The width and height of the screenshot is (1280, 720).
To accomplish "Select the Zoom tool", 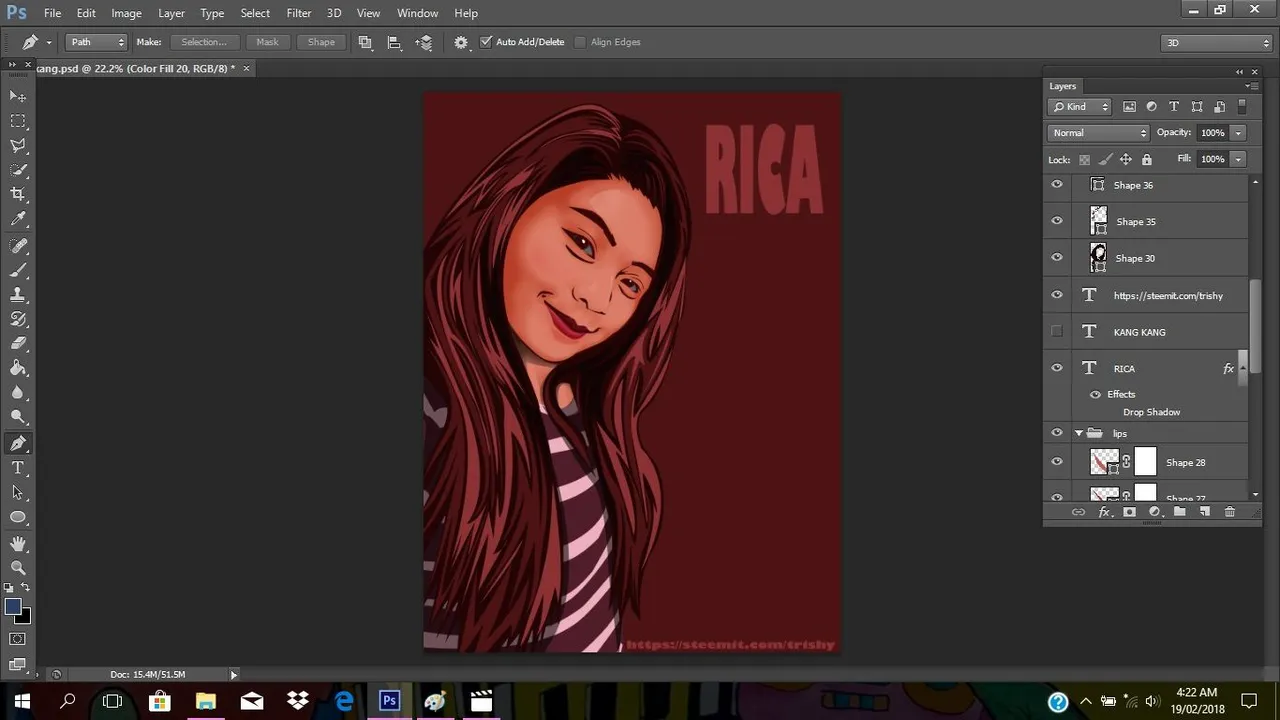I will coord(18,567).
